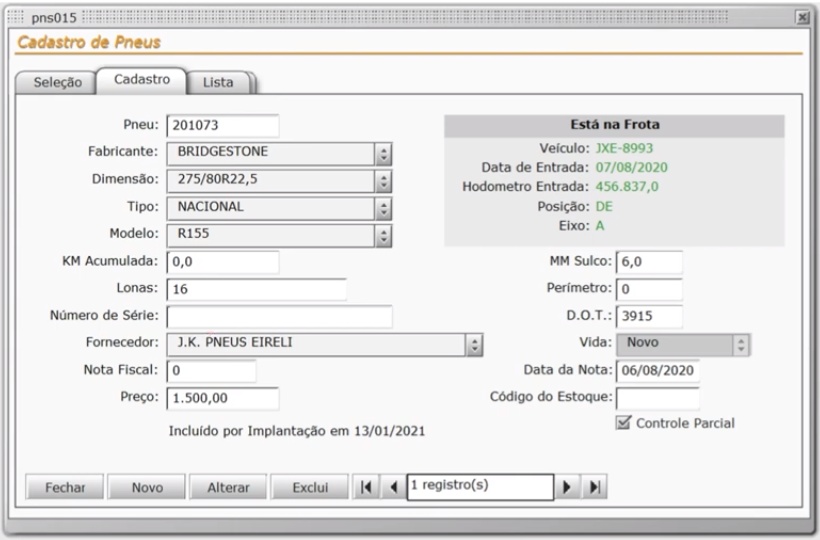
Task: Click the Pneu field with 201073
Action: (x=223, y=126)
